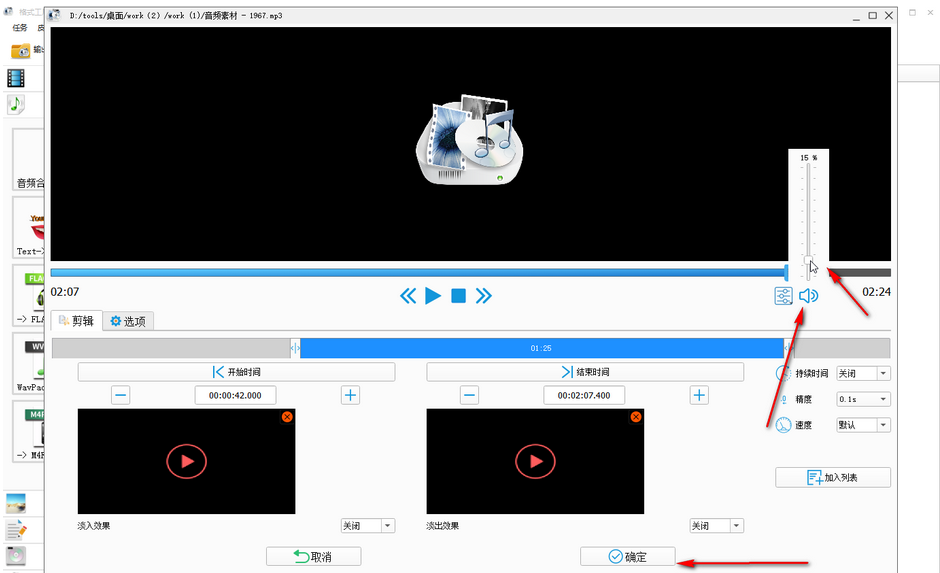Select the -> M4R format tile
The height and width of the screenshot is (573, 940).
pos(29,432)
